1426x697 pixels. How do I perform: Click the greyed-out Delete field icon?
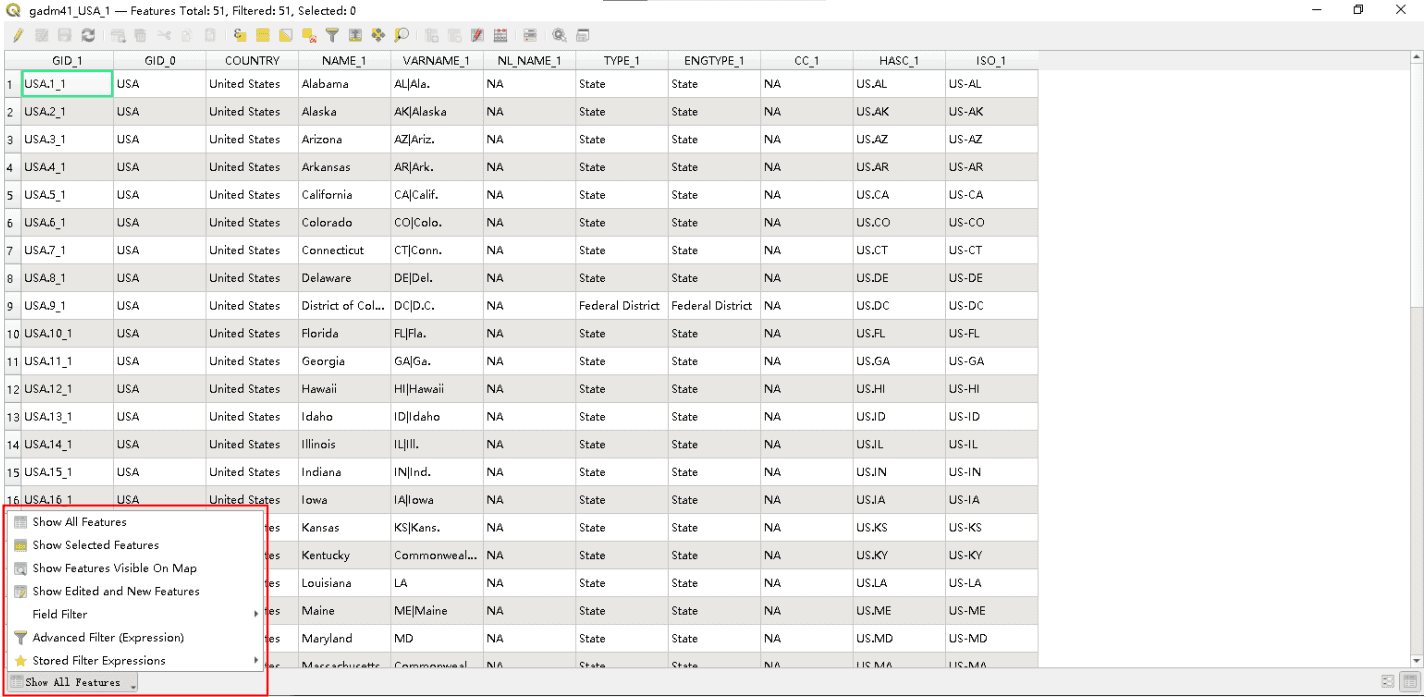(454, 35)
